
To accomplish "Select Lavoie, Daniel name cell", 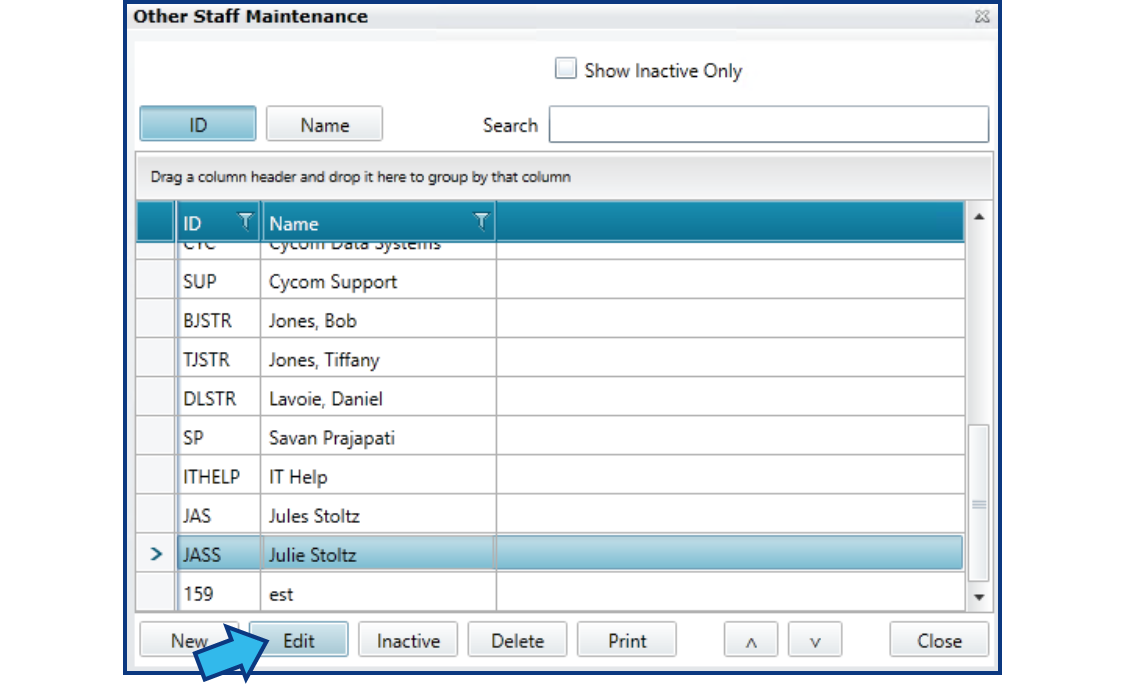I will (x=378, y=397).
